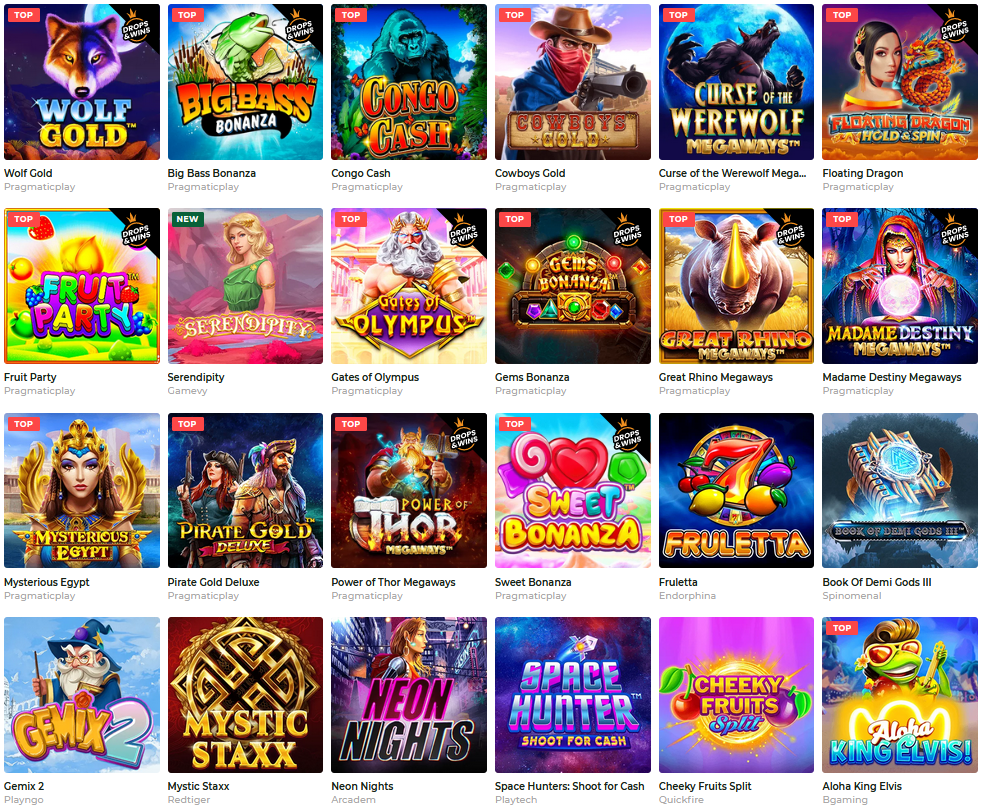
Task: Select the Great Rhino Megaways title text
Action: (x=715, y=377)
